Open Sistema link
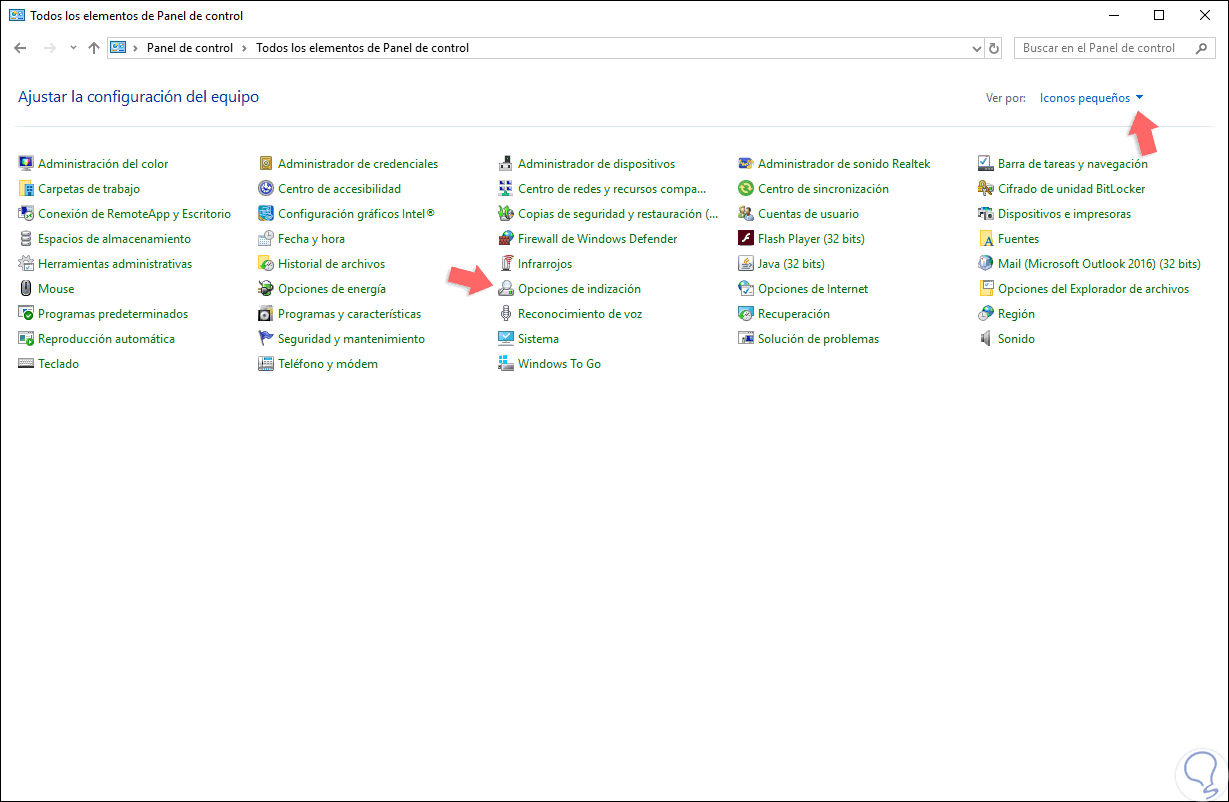This screenshot has height=802, width=1229. pos(538,339)
